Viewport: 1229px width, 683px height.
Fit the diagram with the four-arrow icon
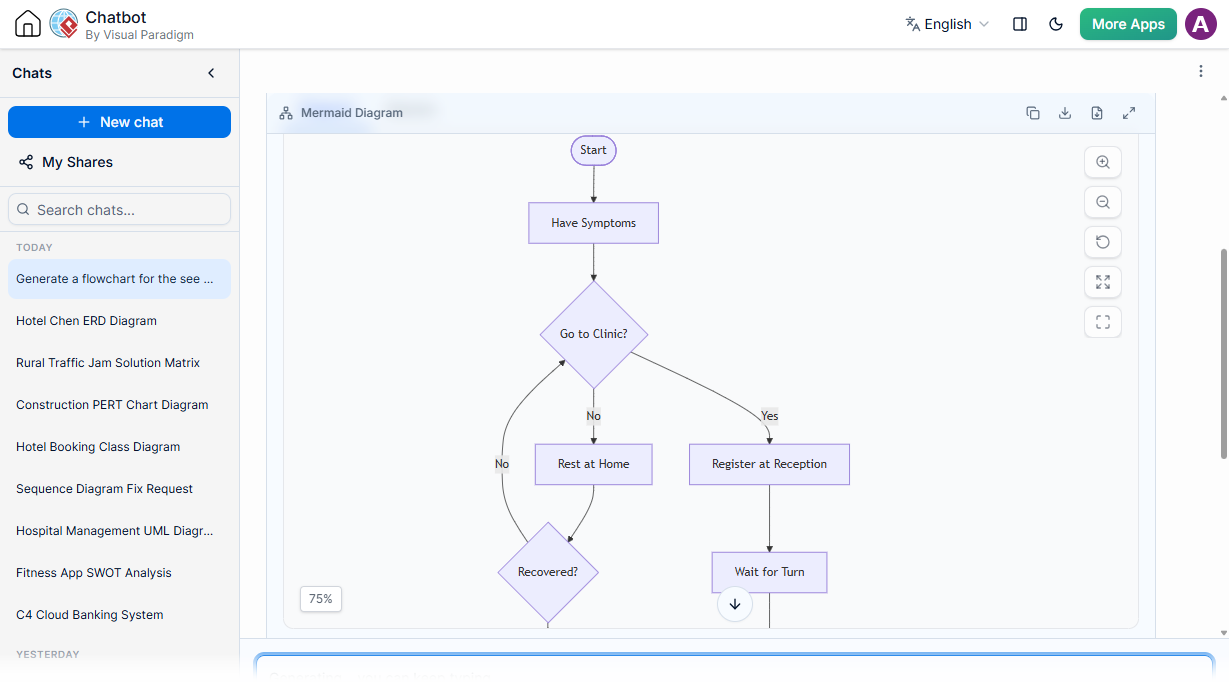1103,282
